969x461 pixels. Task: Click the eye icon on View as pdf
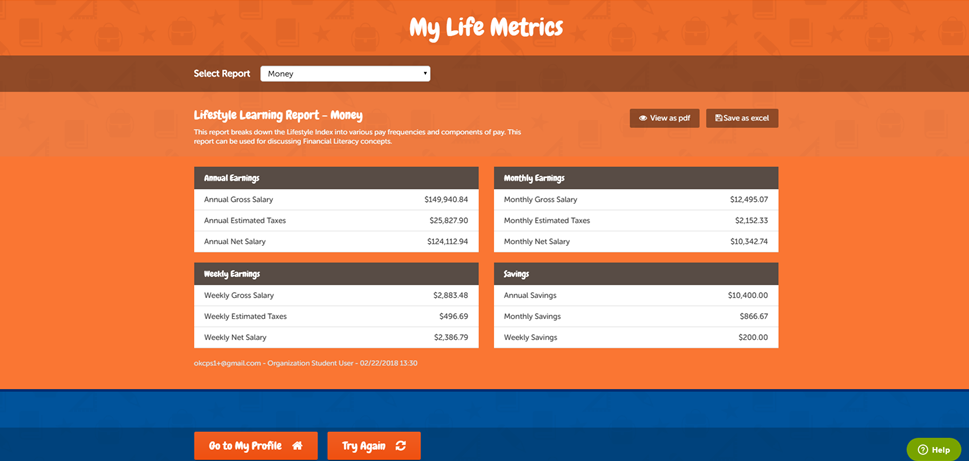tap(643, 118)
